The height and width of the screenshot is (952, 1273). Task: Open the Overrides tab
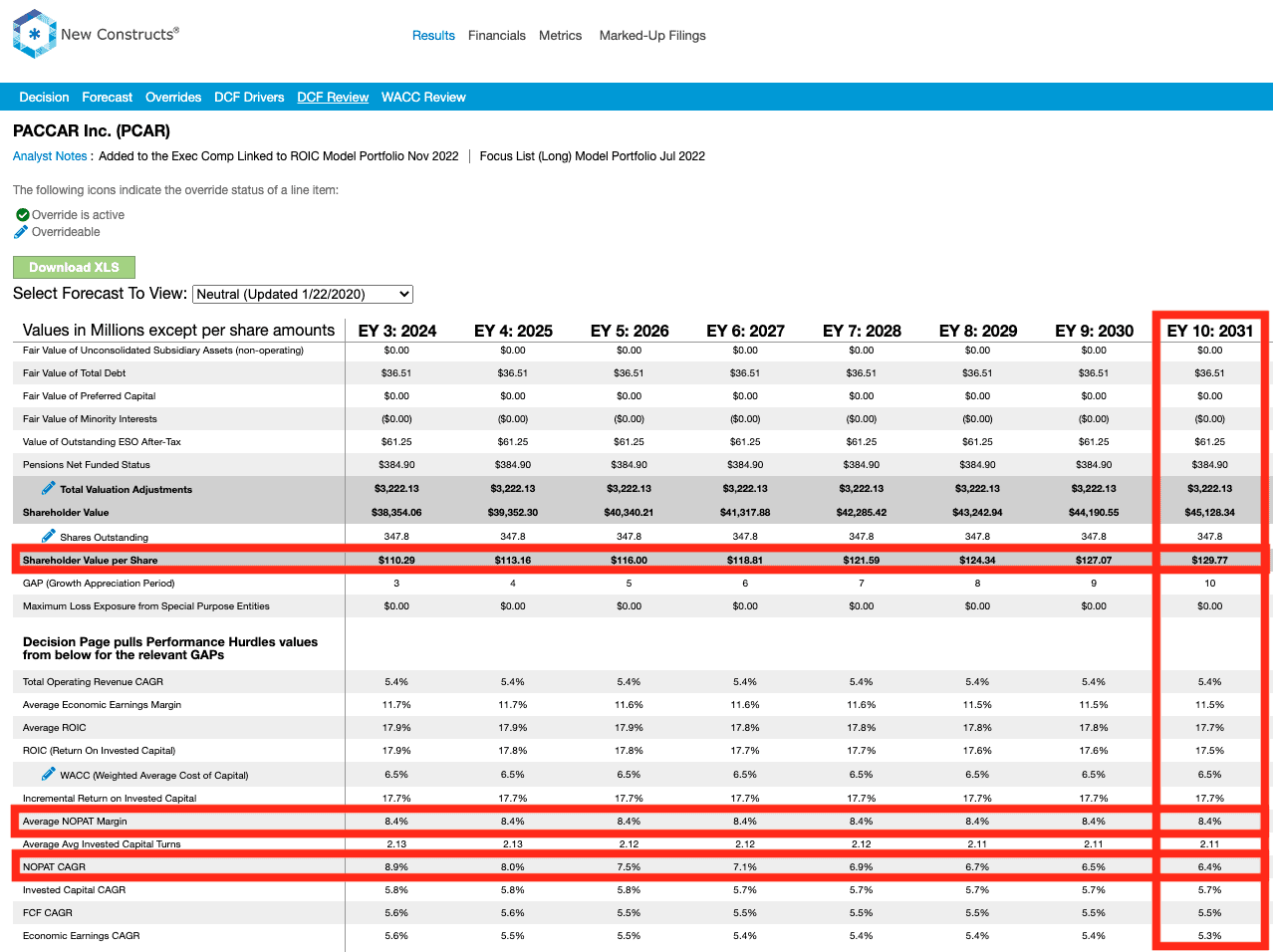pyautogui.click(x=173, y=97)
